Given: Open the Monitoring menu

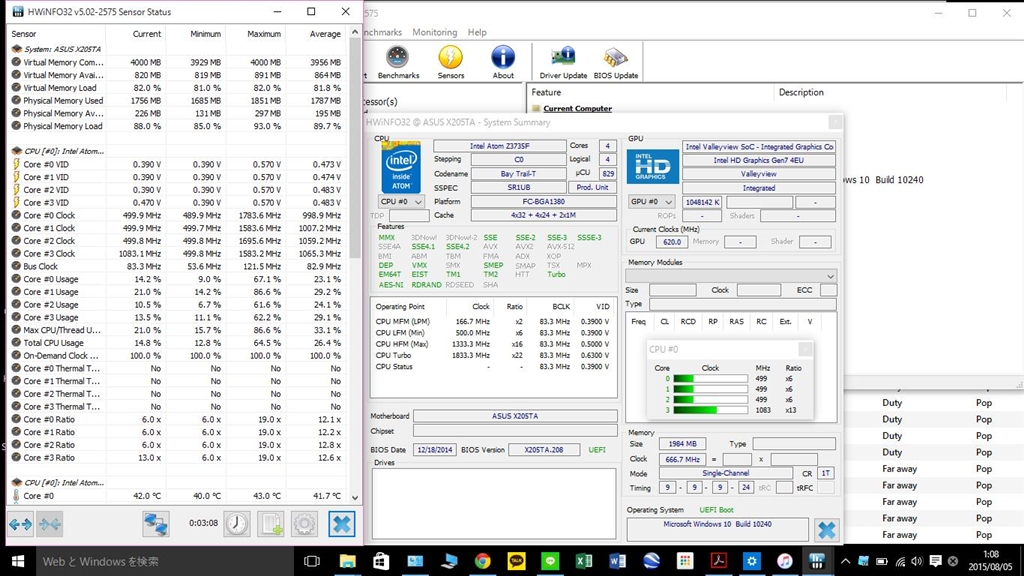Looking at the screenshot, I should 434,32.
